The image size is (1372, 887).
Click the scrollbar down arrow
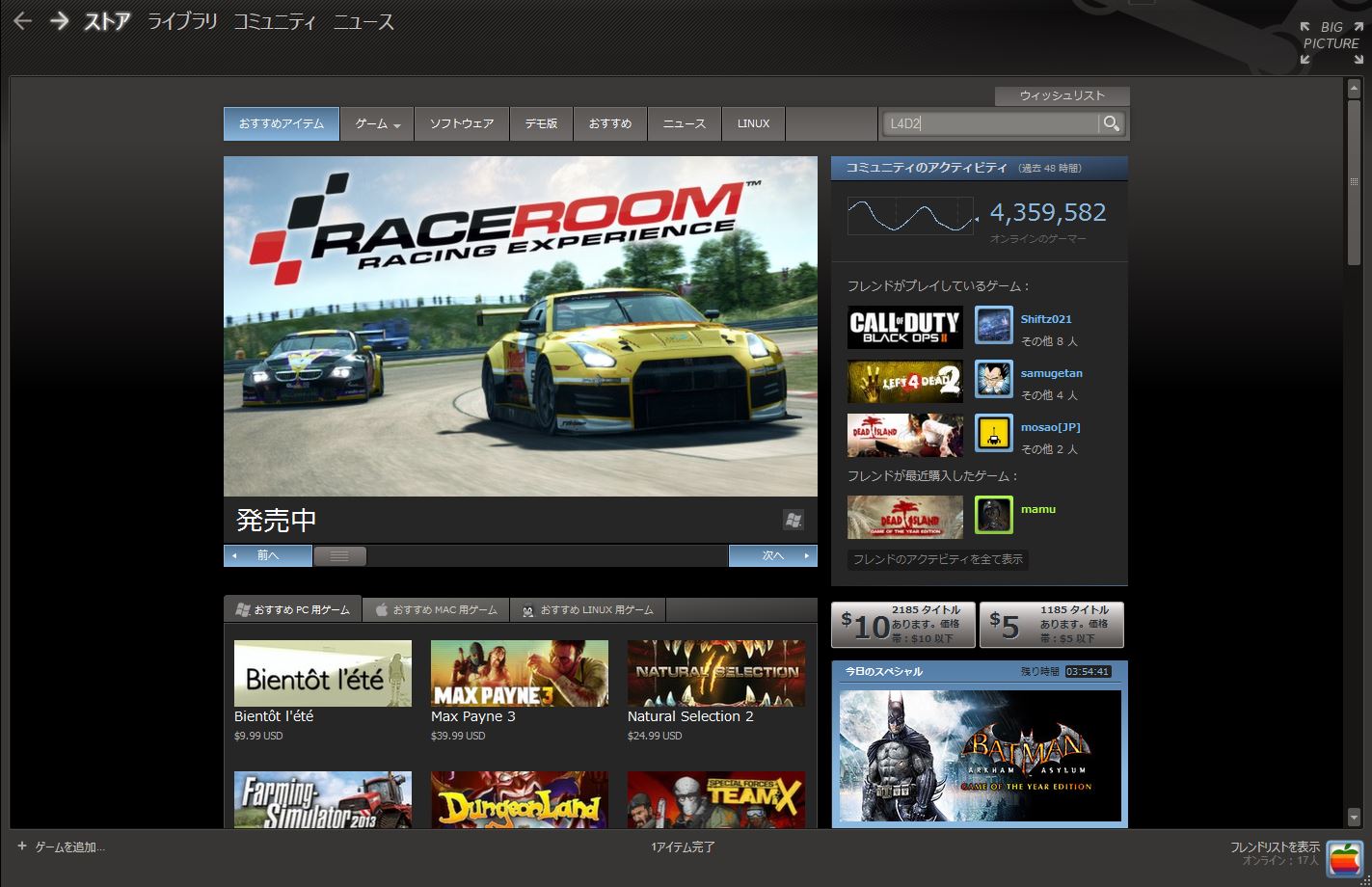click(1354, 819)
